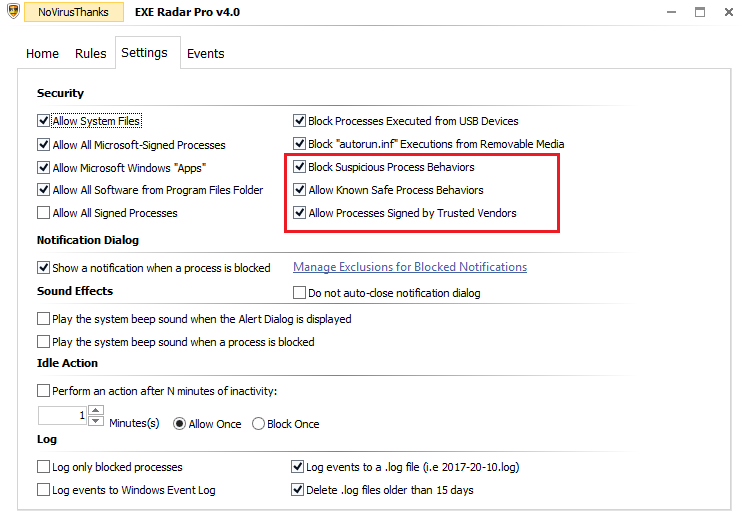Open the Rules tab

[x=90, y=54]
